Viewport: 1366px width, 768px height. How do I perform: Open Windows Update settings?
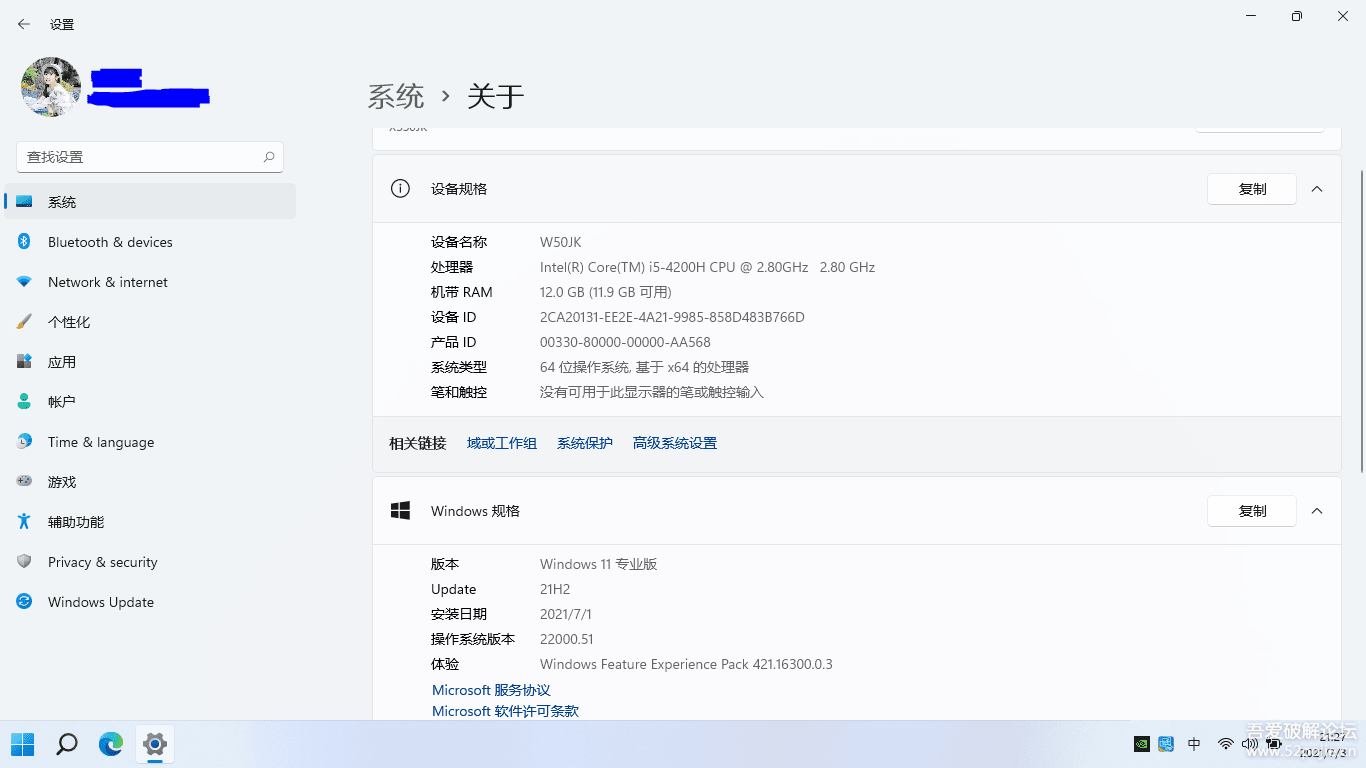coord(150,602)
